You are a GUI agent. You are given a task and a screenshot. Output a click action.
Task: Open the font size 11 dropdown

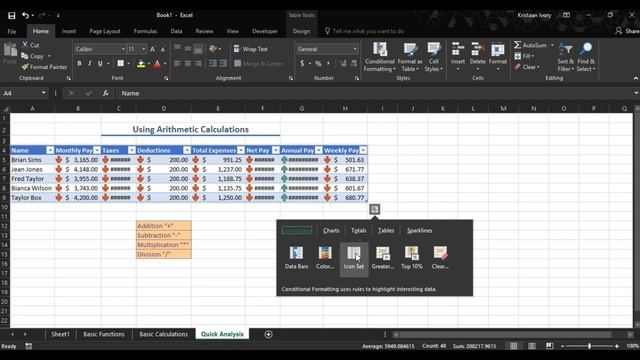pyautogui.click(x=143, y=49)
